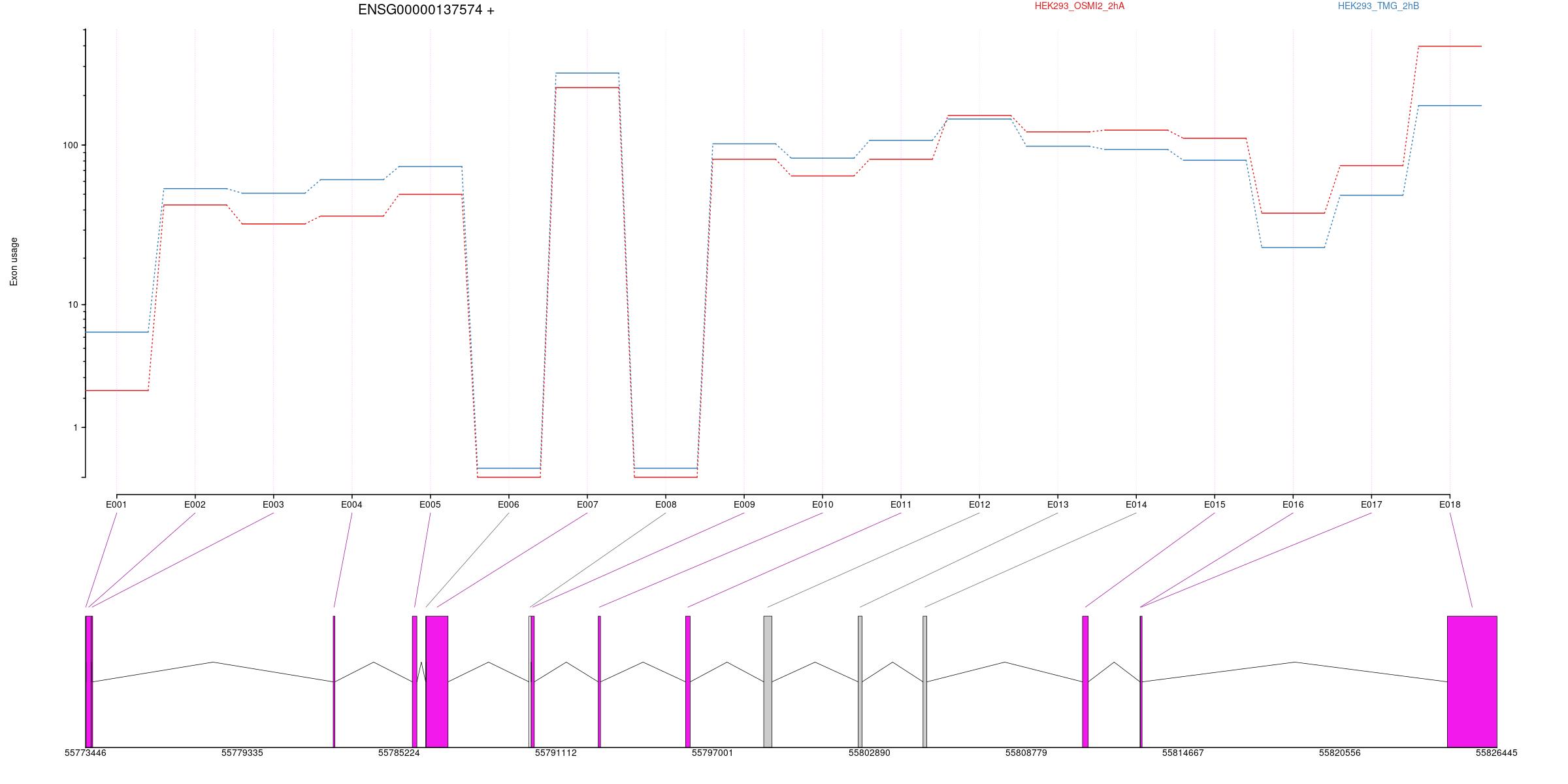Click exon label E018
The height and width of the screenshot is (784, 1568).
tap(1450, 504)
